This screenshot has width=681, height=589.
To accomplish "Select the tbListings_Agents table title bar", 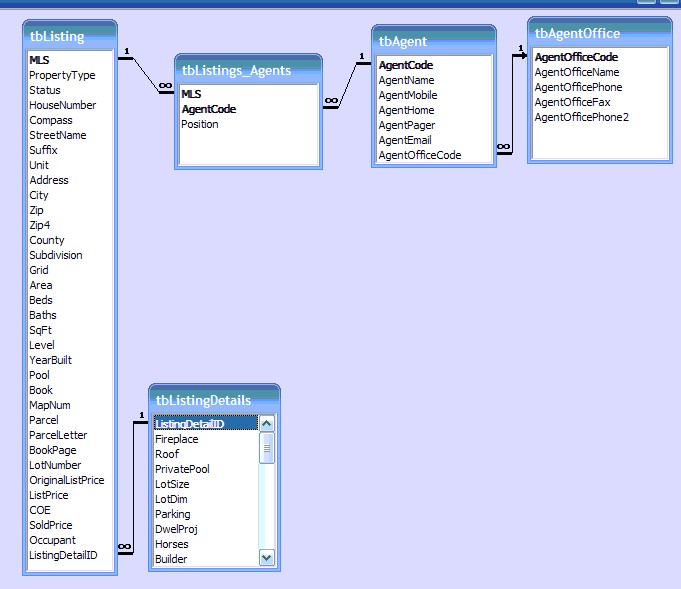I will coord(248,70).
